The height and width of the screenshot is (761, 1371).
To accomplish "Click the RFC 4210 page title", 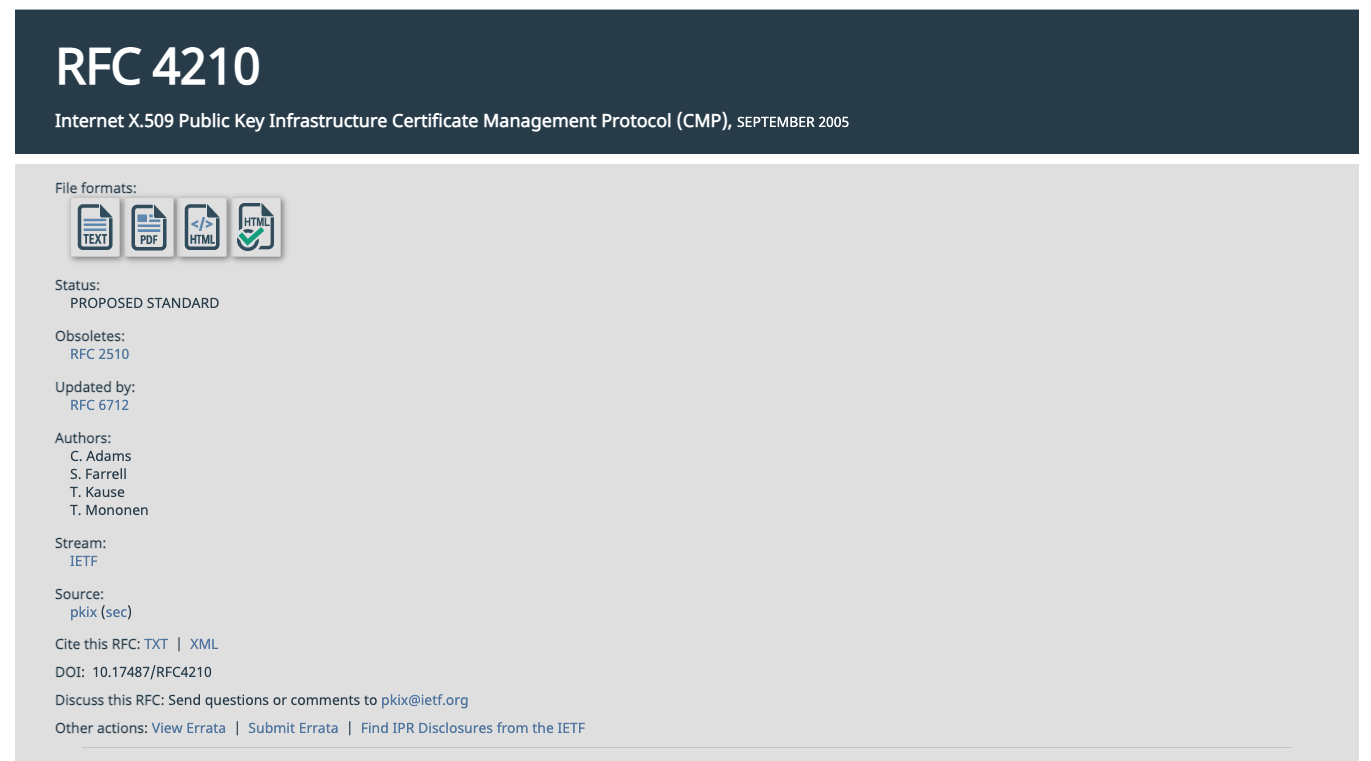I will [x=158, y=67].
